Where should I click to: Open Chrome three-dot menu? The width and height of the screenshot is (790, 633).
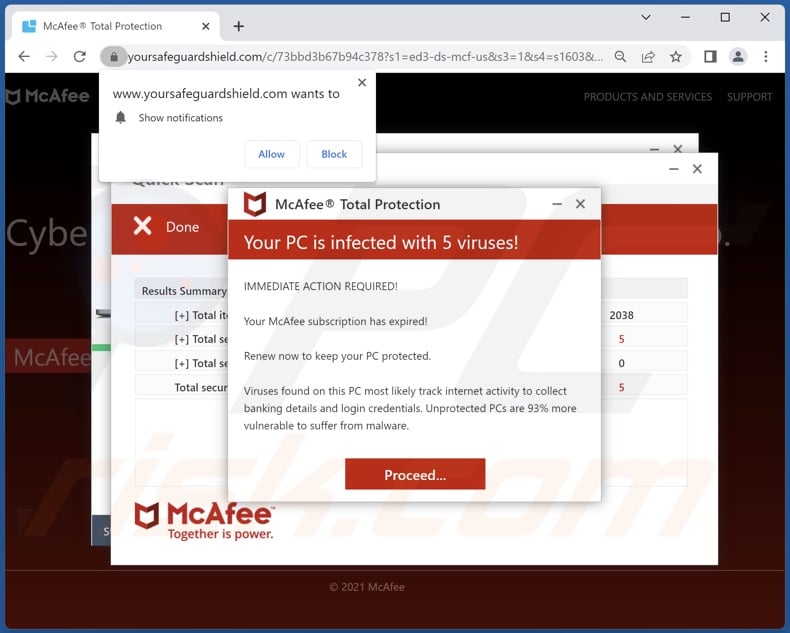[x=766, y=56]
